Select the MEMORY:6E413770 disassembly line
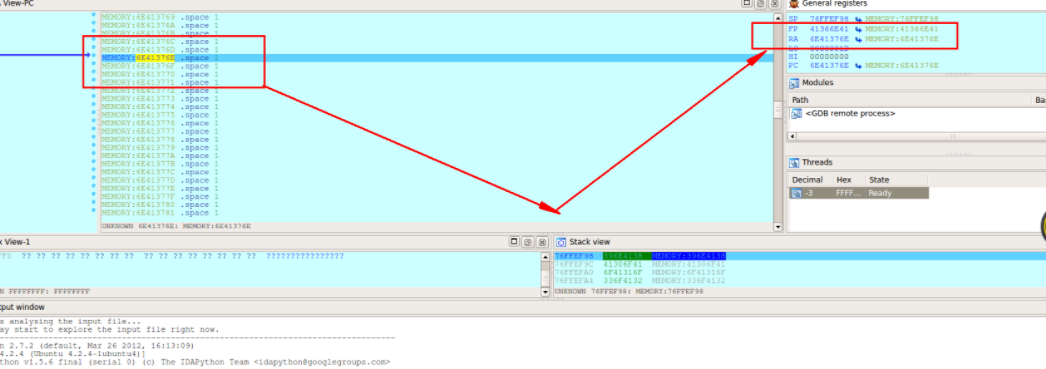This screenshot has width=1046, height=369. pyautogui.click(x=159, y=74)
